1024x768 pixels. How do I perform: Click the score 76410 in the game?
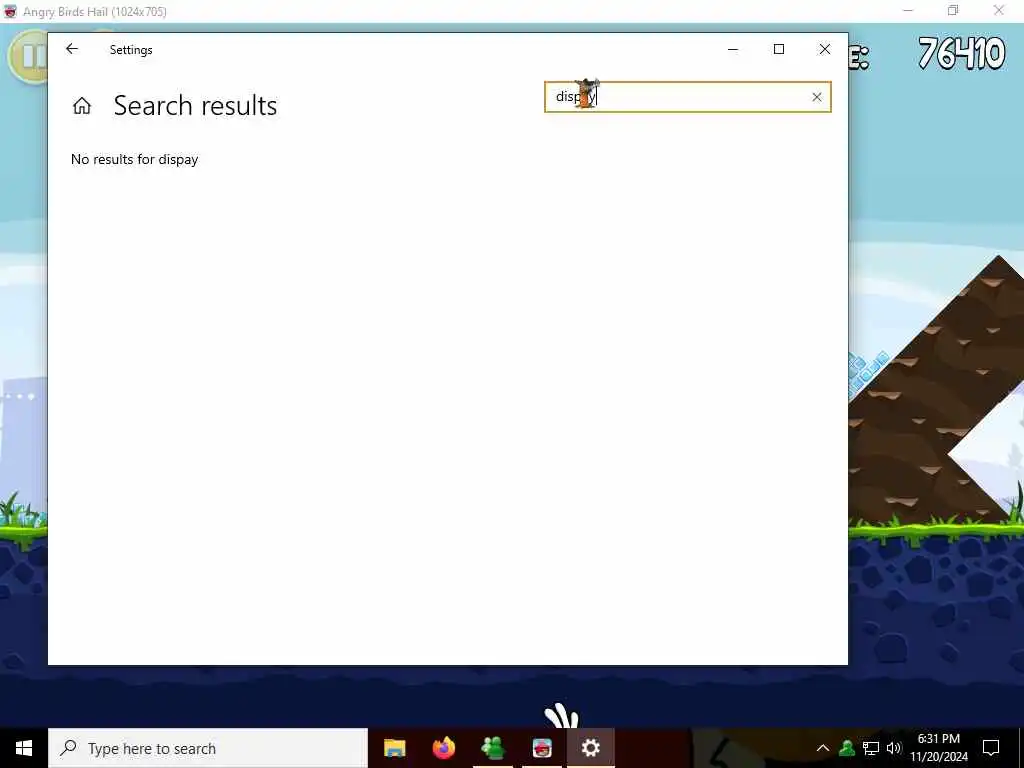(961, 54)
